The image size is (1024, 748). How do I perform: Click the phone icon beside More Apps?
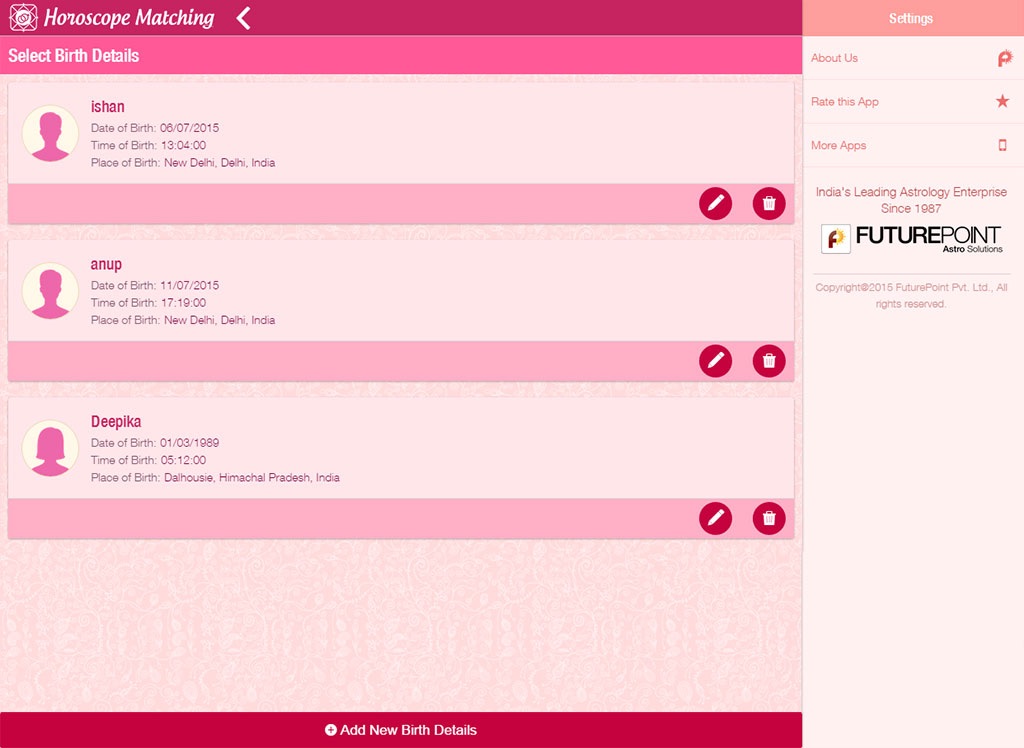click(1003, 145)
